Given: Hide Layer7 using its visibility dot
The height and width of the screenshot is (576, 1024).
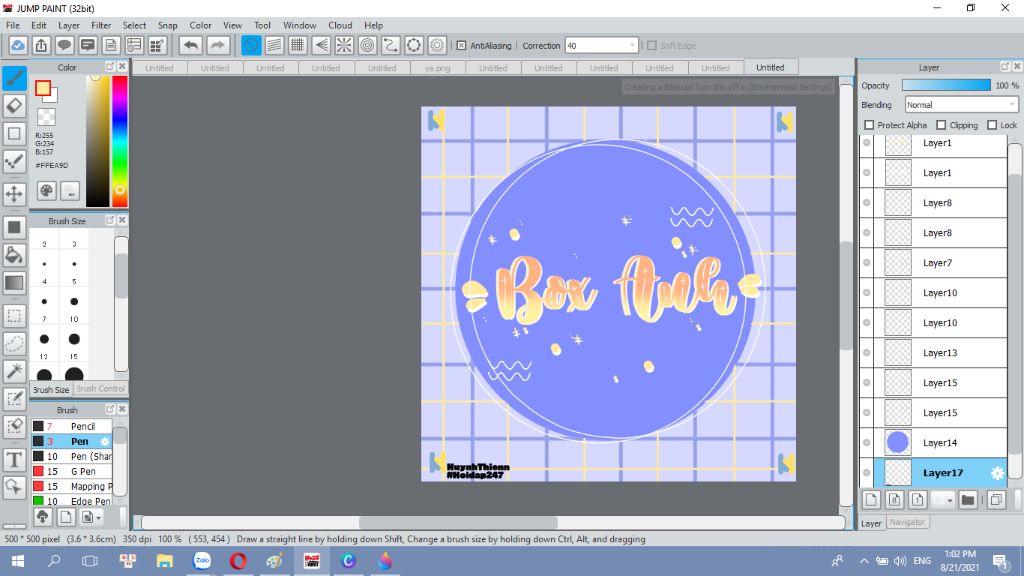Looking at the screenshot, I should tap(867, 263).
